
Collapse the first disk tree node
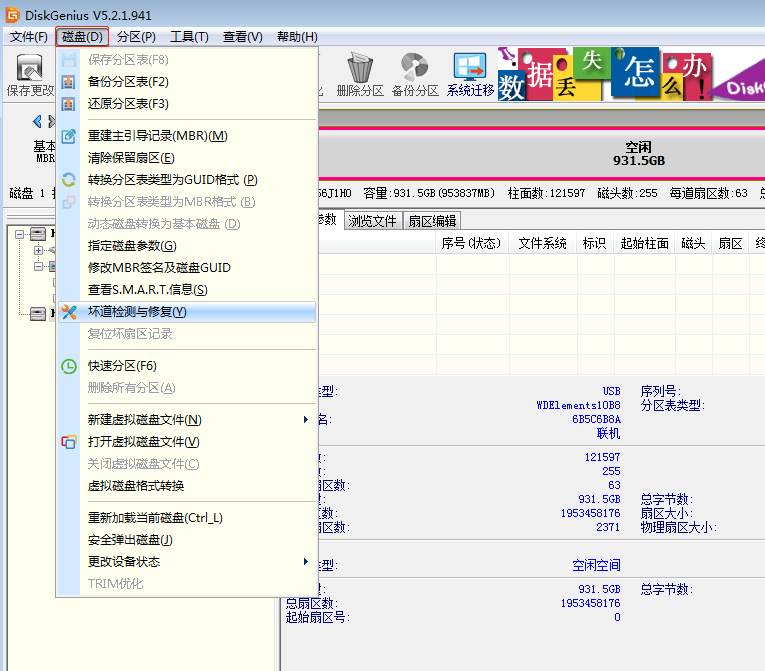20,235
